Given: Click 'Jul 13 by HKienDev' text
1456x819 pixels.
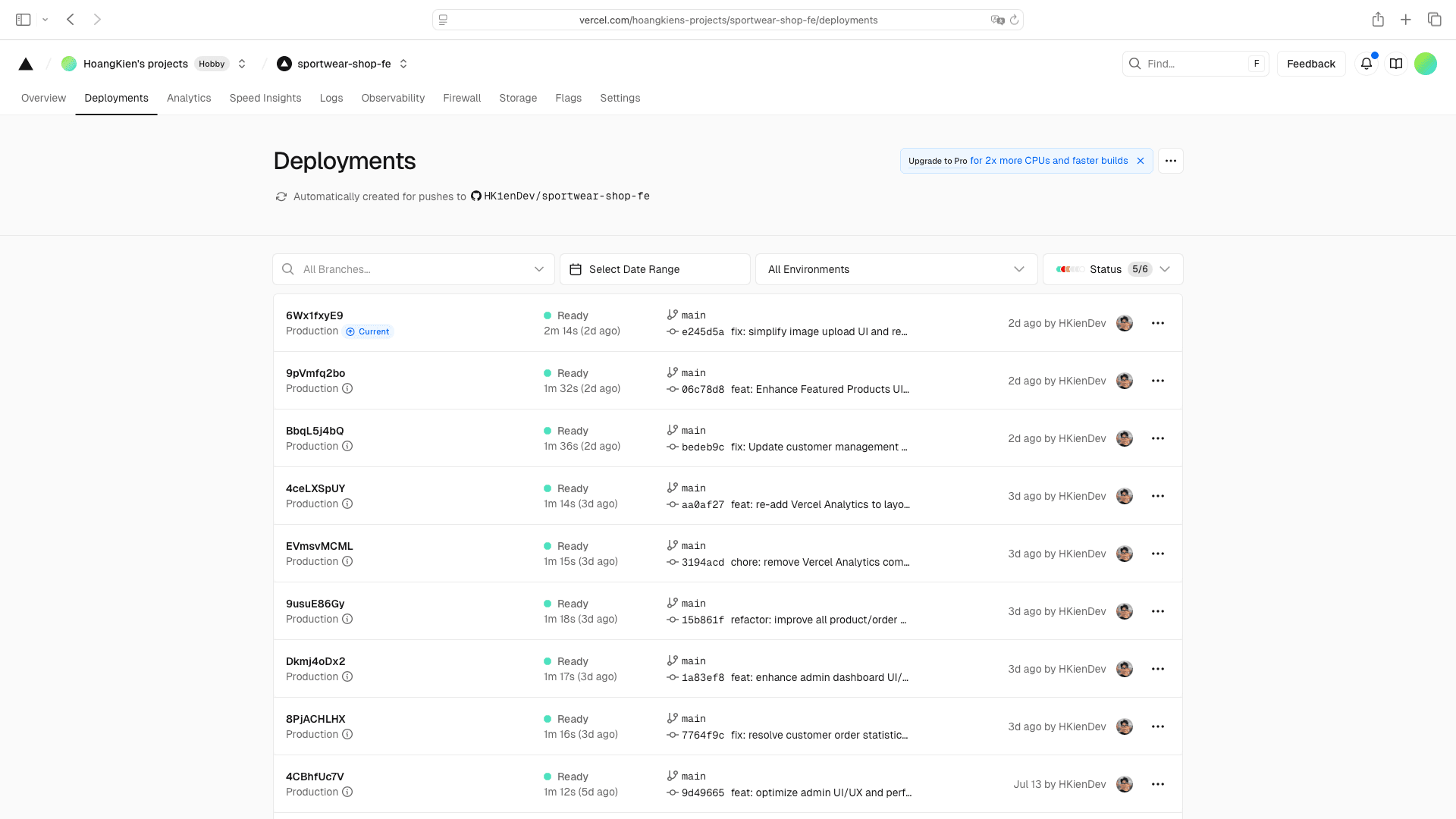Looking at the screenshot, I should click(1059, 784).
